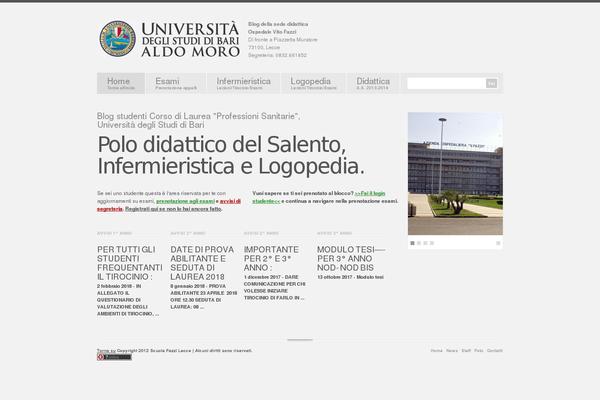600x400 pixels.
Task: Select the first slideshow indicator dot
Action: [x=412, y=243]
